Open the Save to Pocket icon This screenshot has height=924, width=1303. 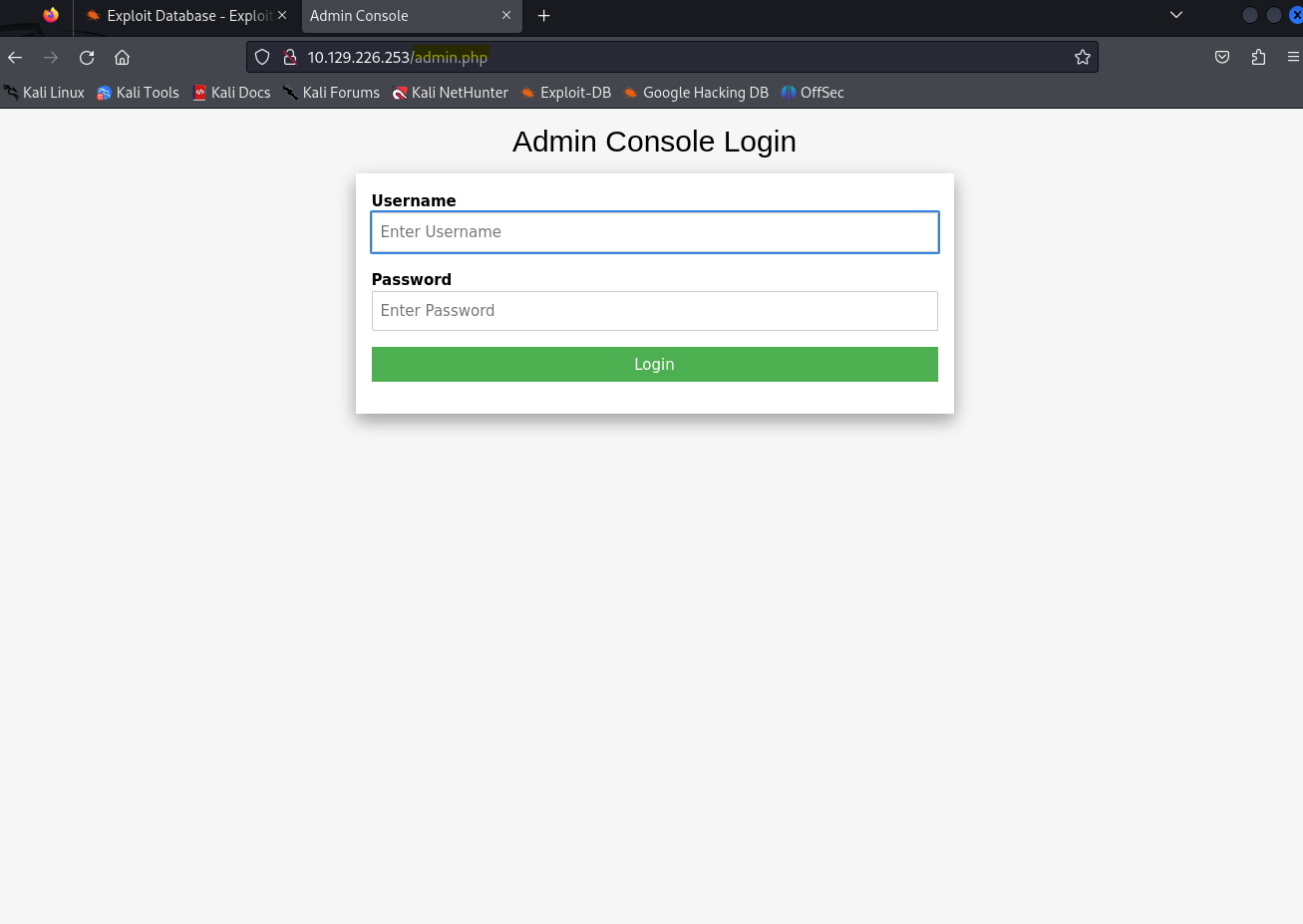click(x=1222, y=57)
